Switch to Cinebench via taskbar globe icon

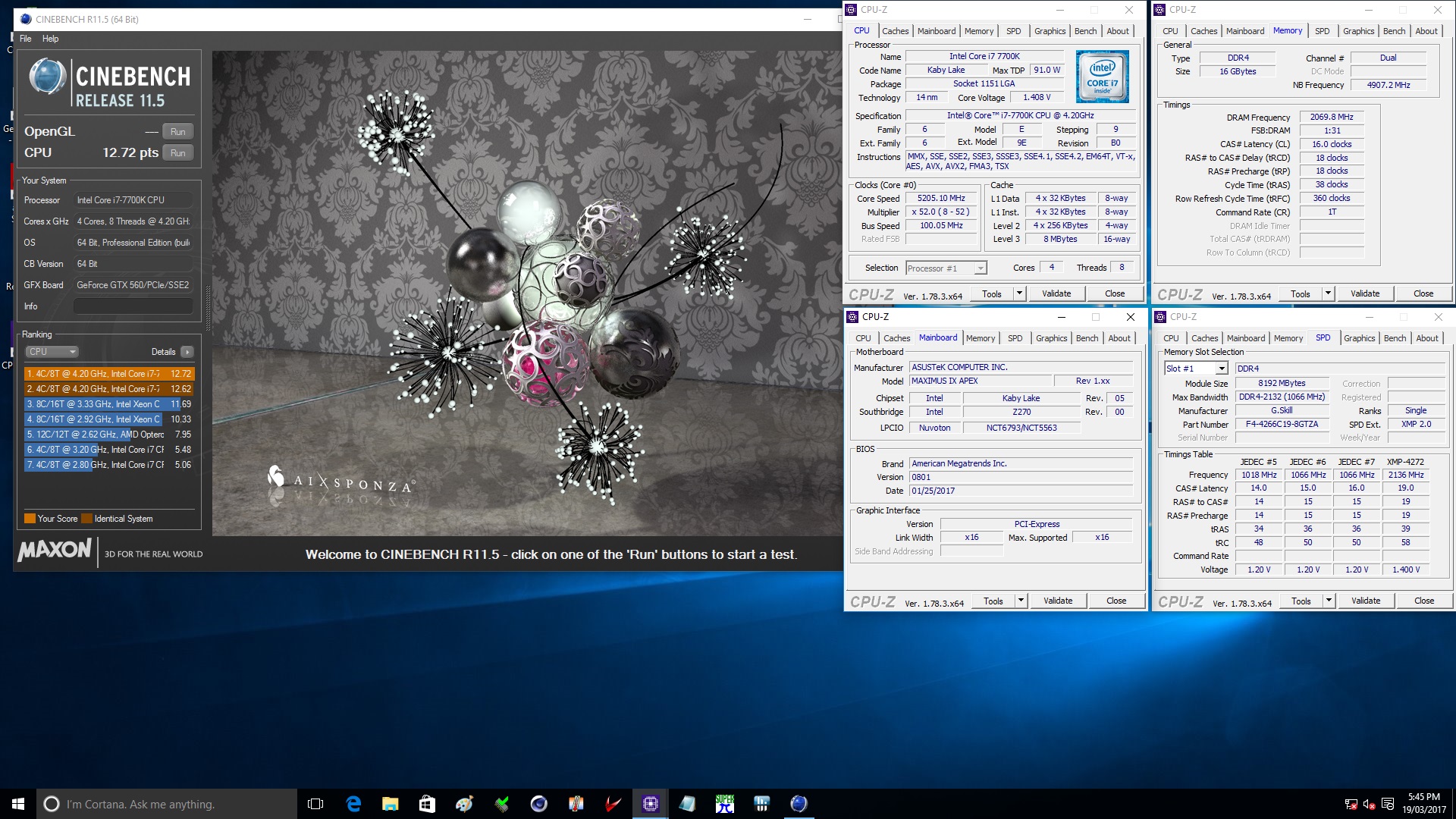799,804
